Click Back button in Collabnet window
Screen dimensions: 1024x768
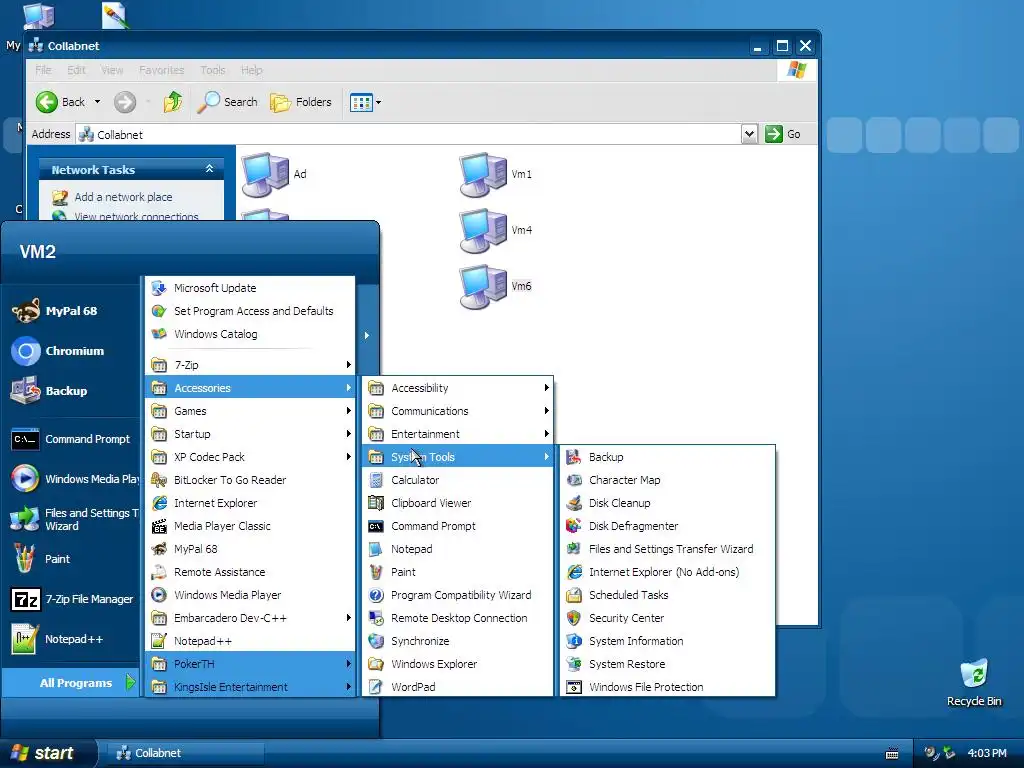coord(60,102)
